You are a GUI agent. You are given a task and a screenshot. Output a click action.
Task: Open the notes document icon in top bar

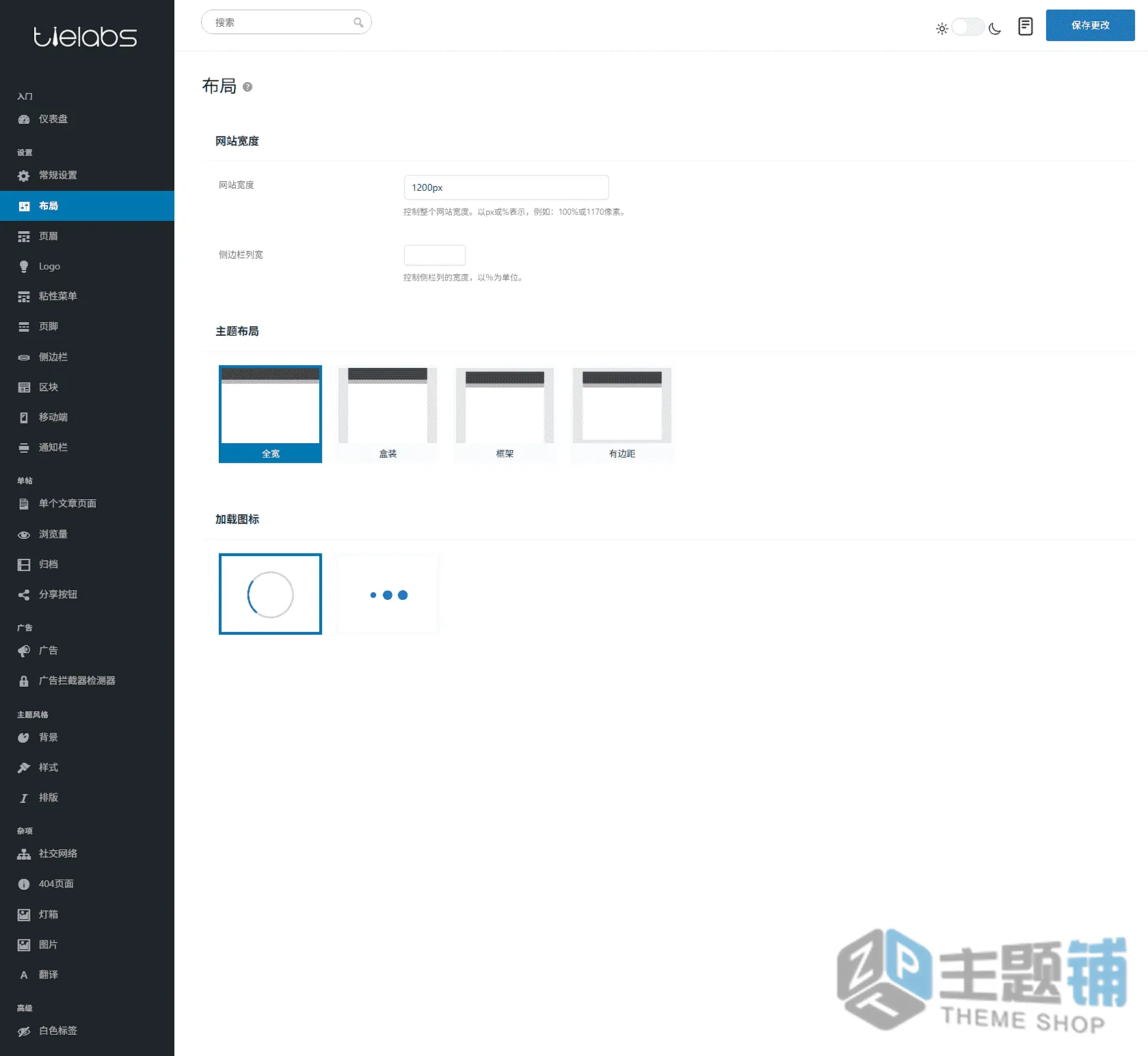(x=1025, y=26)
